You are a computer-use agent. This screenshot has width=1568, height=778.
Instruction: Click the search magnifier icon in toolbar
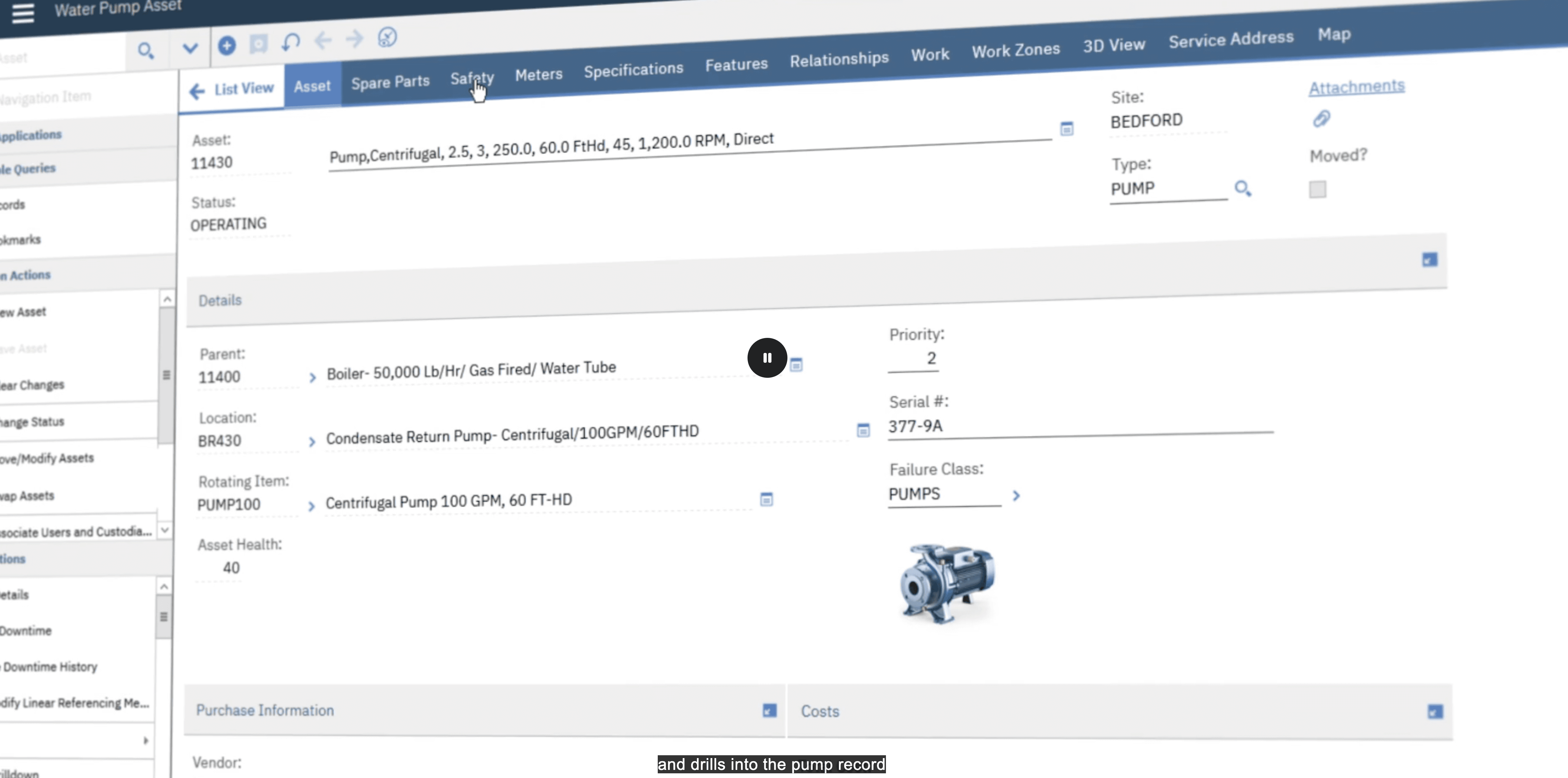146,50
